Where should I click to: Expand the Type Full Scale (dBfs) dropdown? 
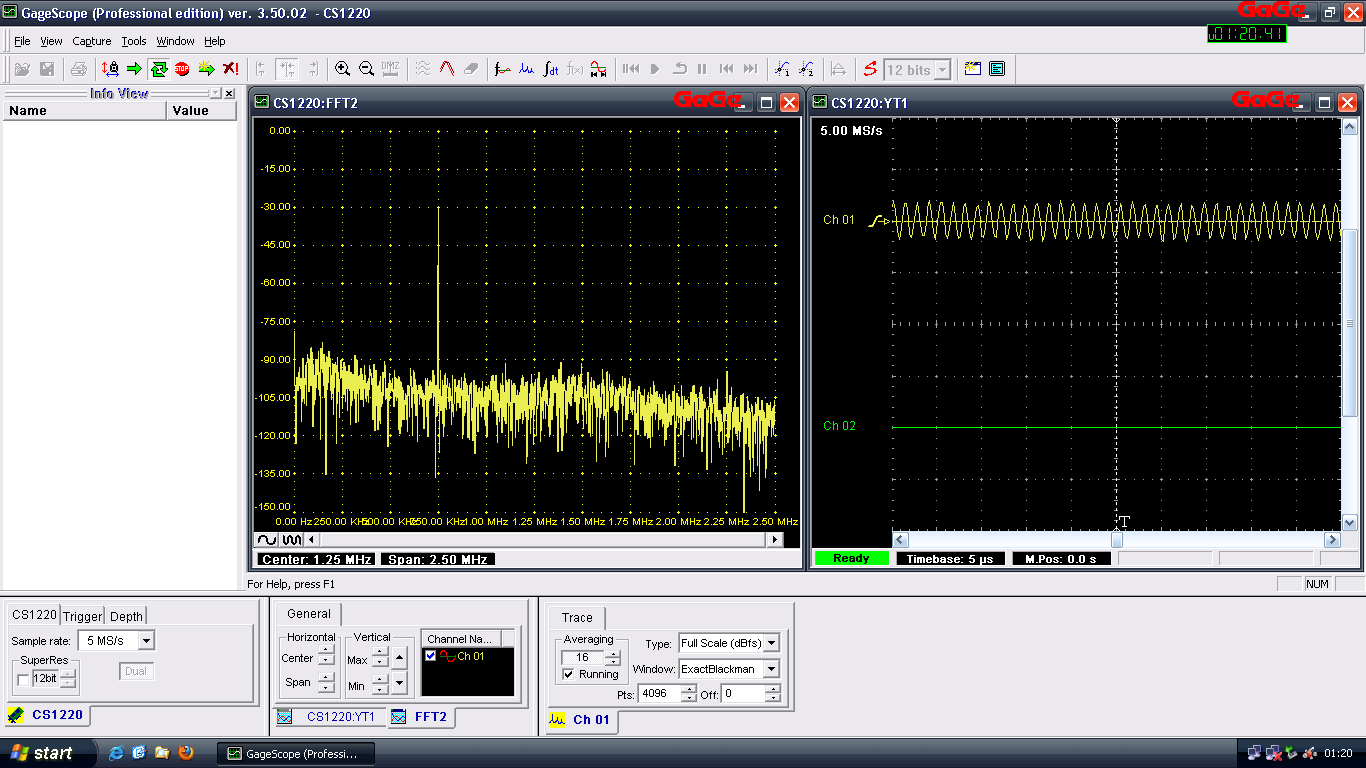point(770,644)
